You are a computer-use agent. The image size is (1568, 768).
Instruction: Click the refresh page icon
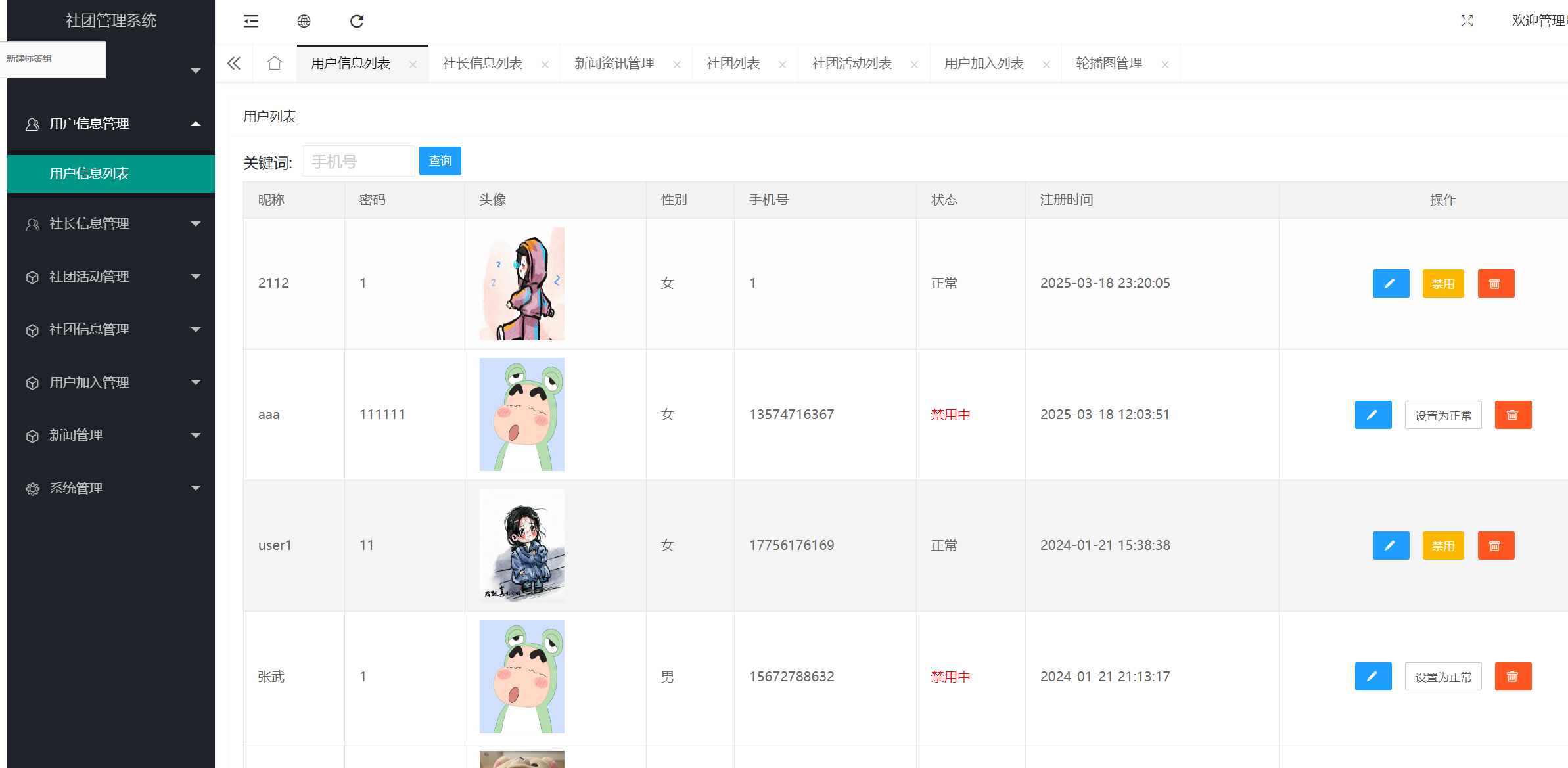click(x=357, y=22)
